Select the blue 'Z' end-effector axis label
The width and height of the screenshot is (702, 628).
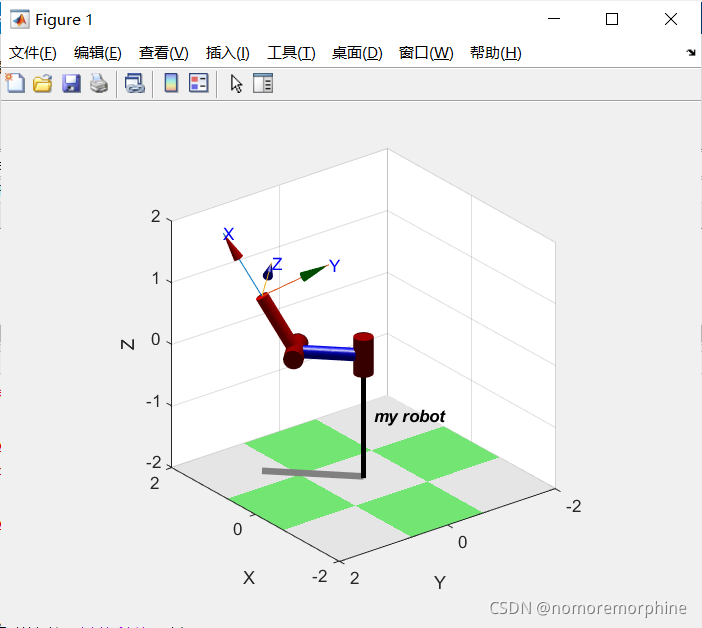click(x=277, y=264)
